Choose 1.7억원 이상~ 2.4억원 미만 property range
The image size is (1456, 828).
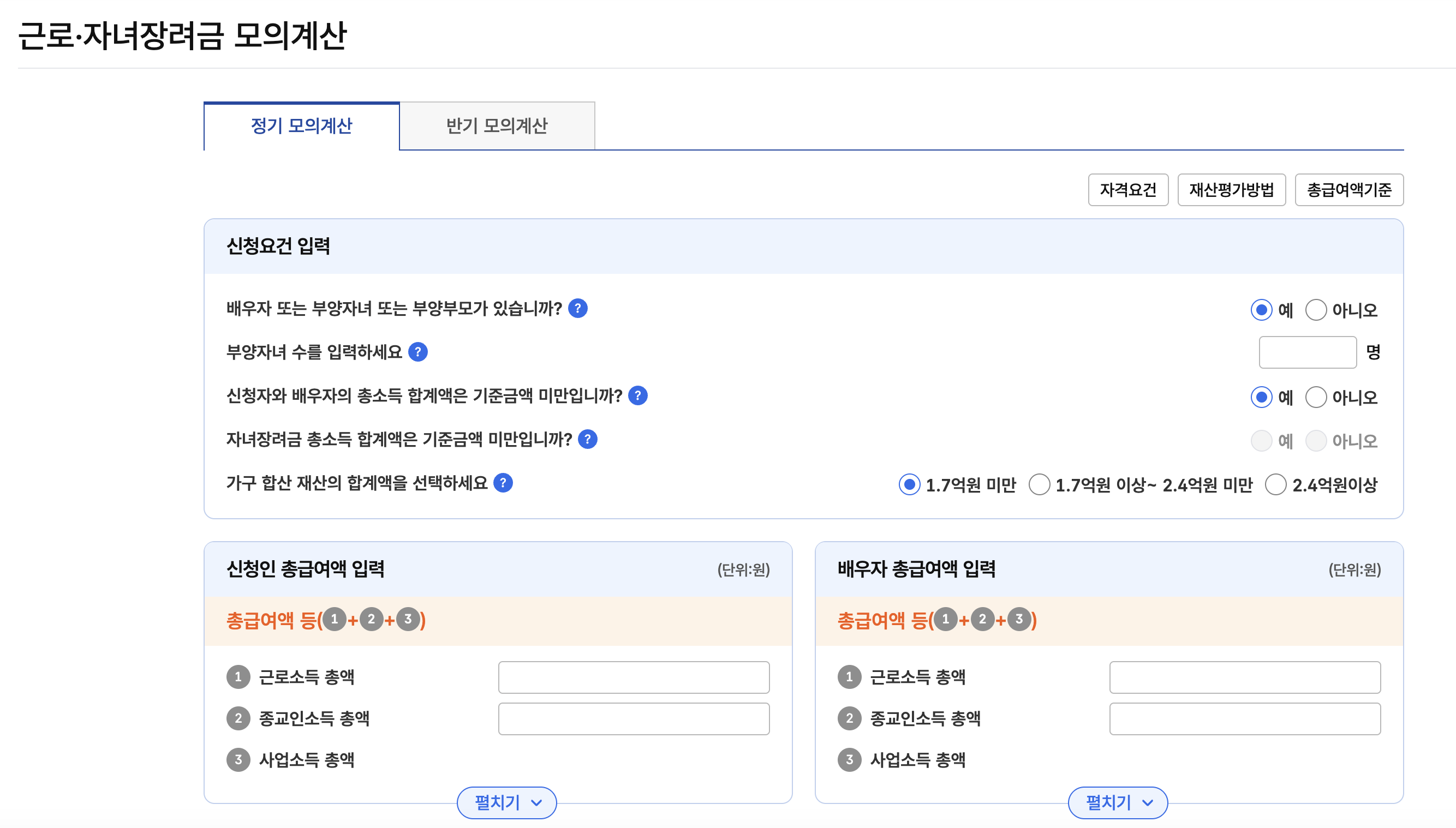(1040, 484)
